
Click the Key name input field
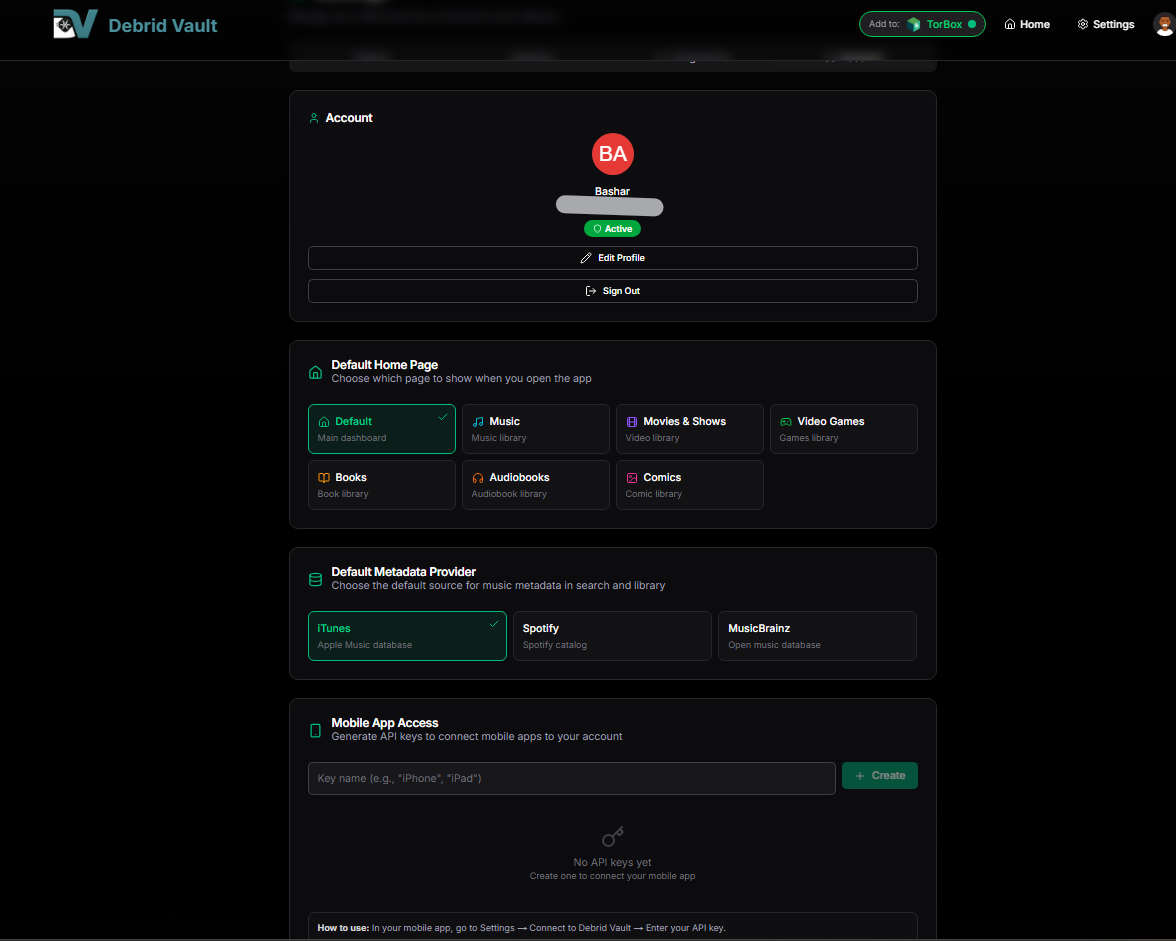[x=571, y=778]
